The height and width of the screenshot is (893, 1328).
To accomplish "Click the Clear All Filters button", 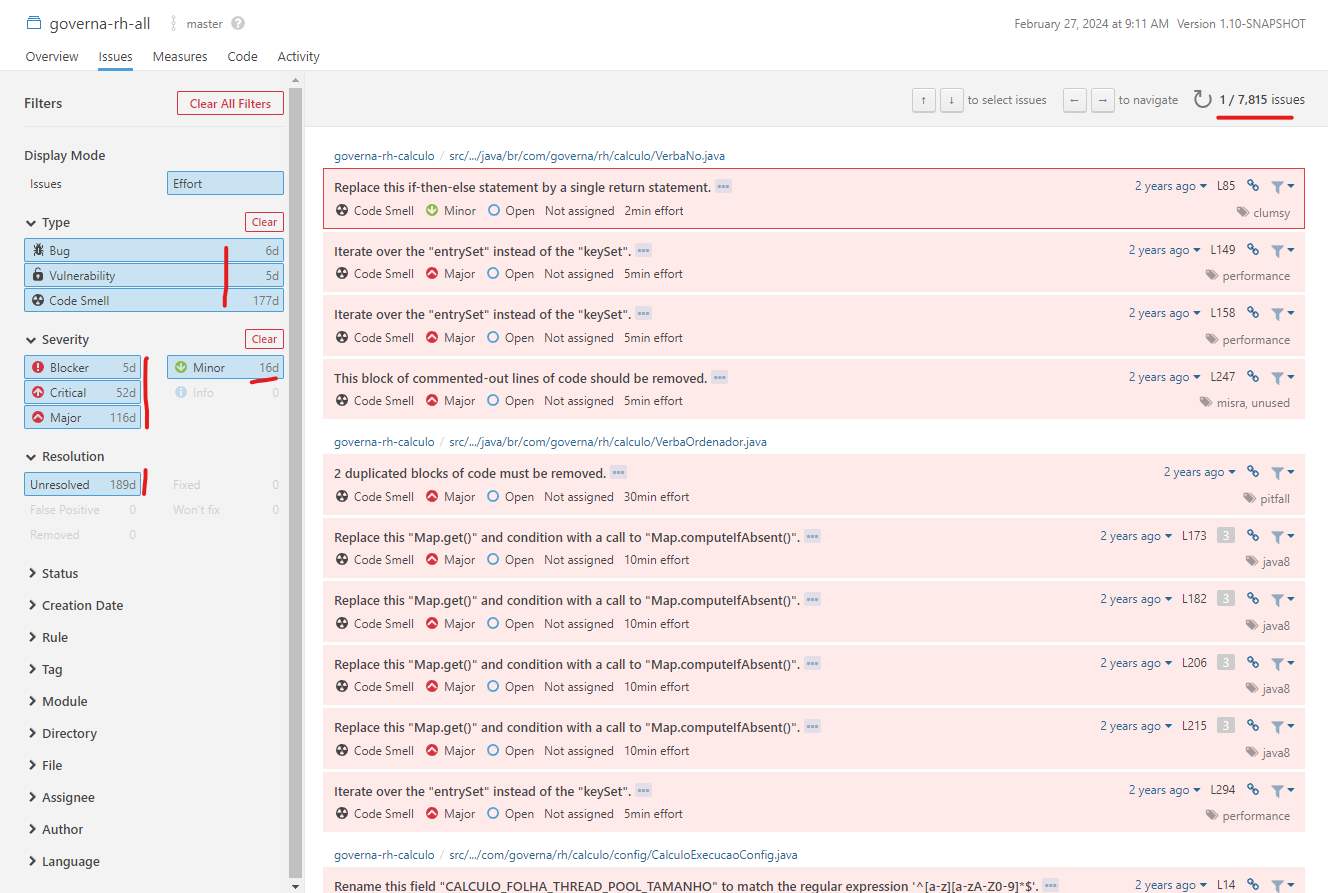I will pyautogui.click(x=230, y=104).
